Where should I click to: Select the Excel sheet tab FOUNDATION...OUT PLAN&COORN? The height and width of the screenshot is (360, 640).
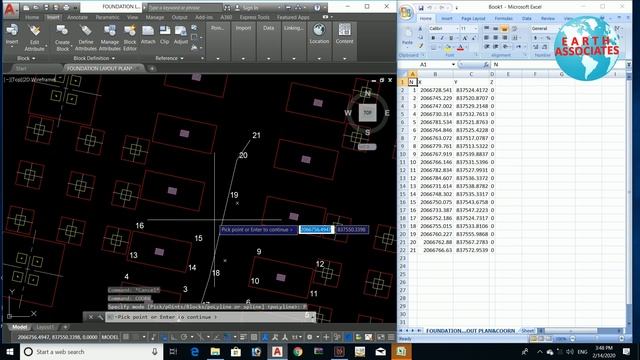(471, 331)
